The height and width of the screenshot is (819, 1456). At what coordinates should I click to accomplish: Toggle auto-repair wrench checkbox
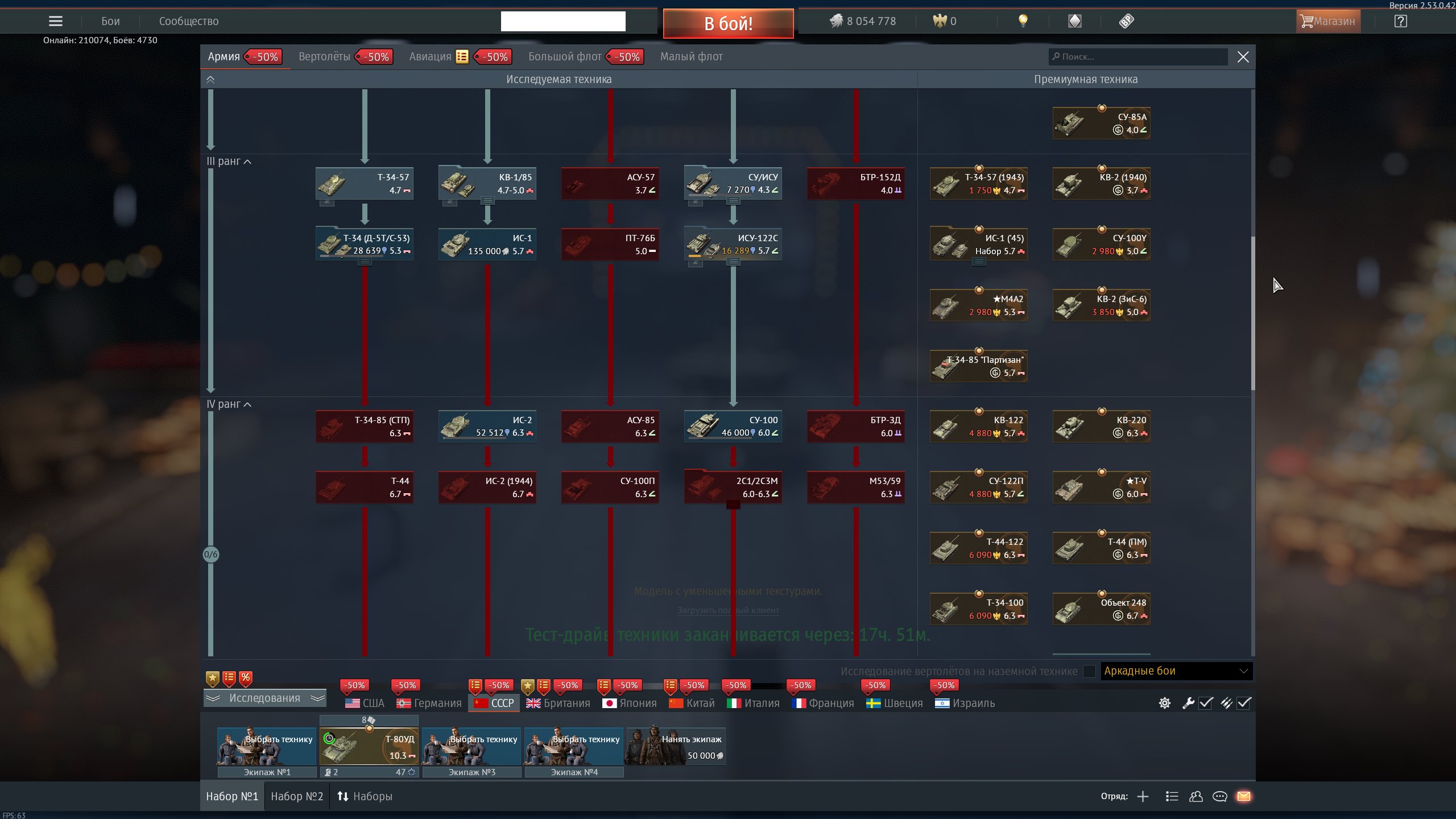[1205, 703]
